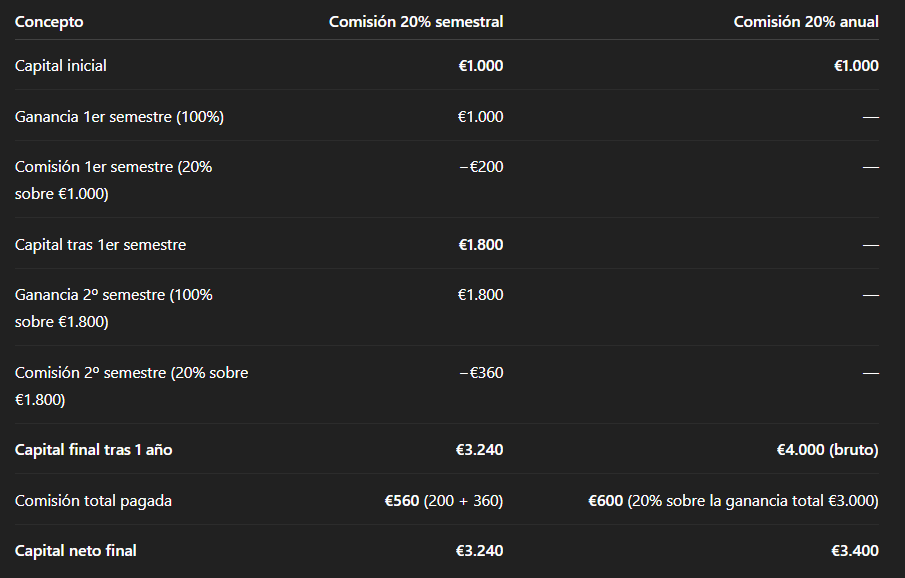Viewport: 905px width, 578px height.
Task: Click Capital tras 1er semestre label
Action: tap(100, 245)
